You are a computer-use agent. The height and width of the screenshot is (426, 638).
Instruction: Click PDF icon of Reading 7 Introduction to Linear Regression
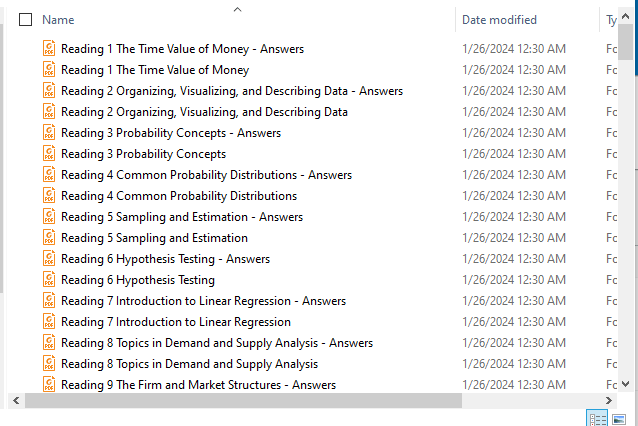click(50, 322)
